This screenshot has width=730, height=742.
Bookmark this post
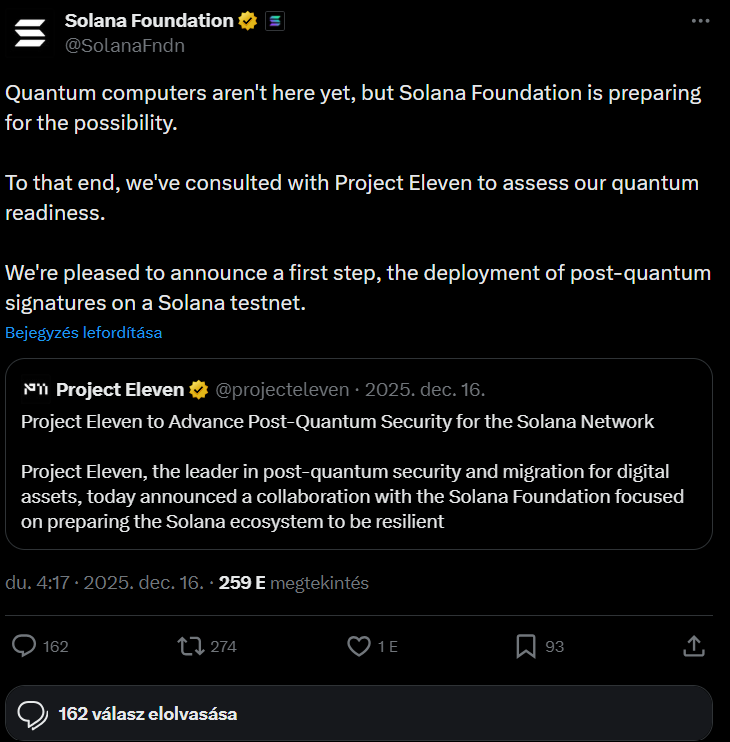point(526,646)
